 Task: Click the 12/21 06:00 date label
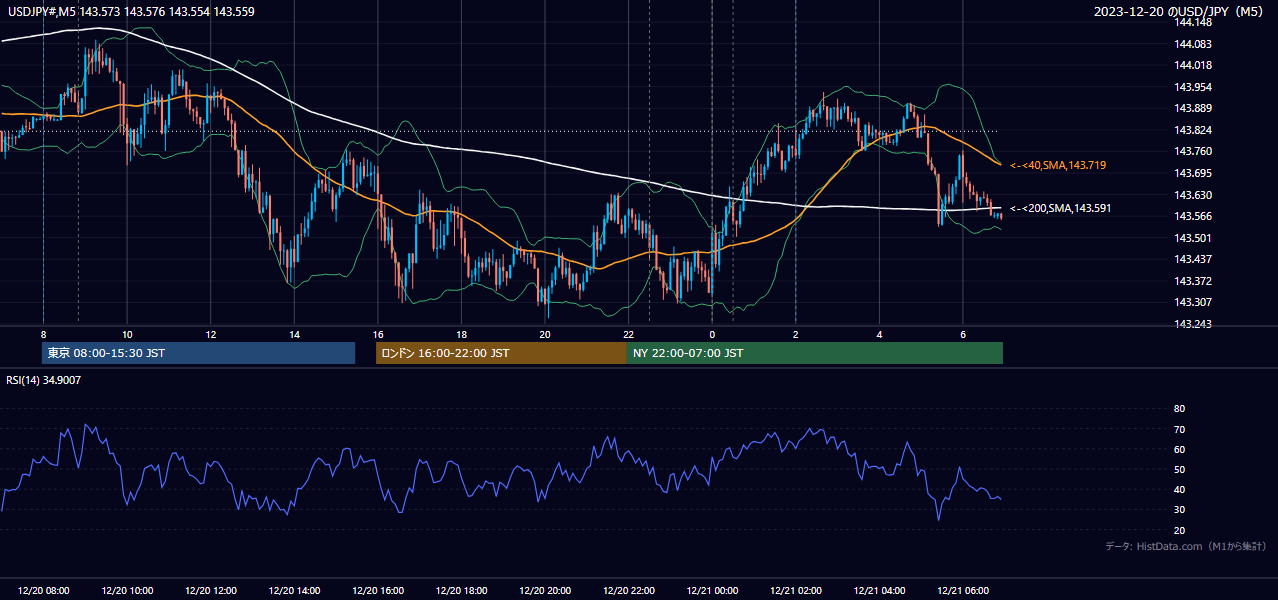pos(962,591)
